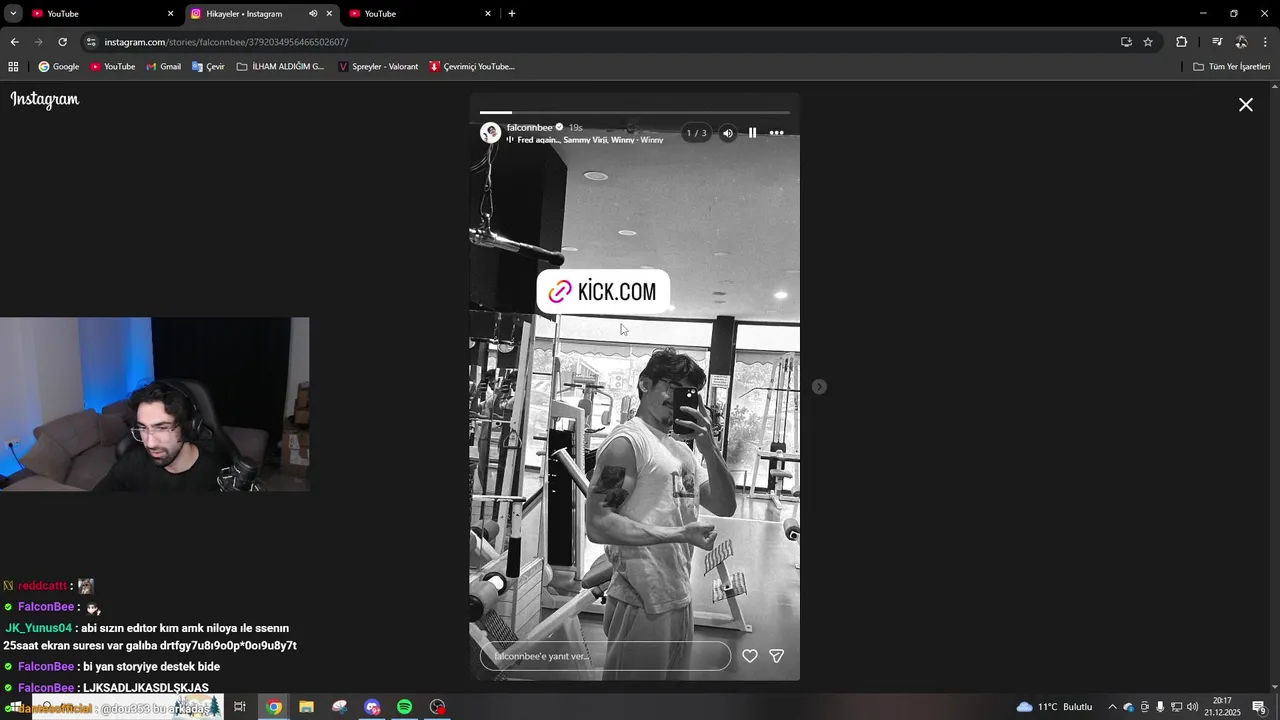The width and height of the screenshot is (1280, 720).
Task: Open File Explorer from the taskbar
Action: pyautogui.click(x=307, y=707)
